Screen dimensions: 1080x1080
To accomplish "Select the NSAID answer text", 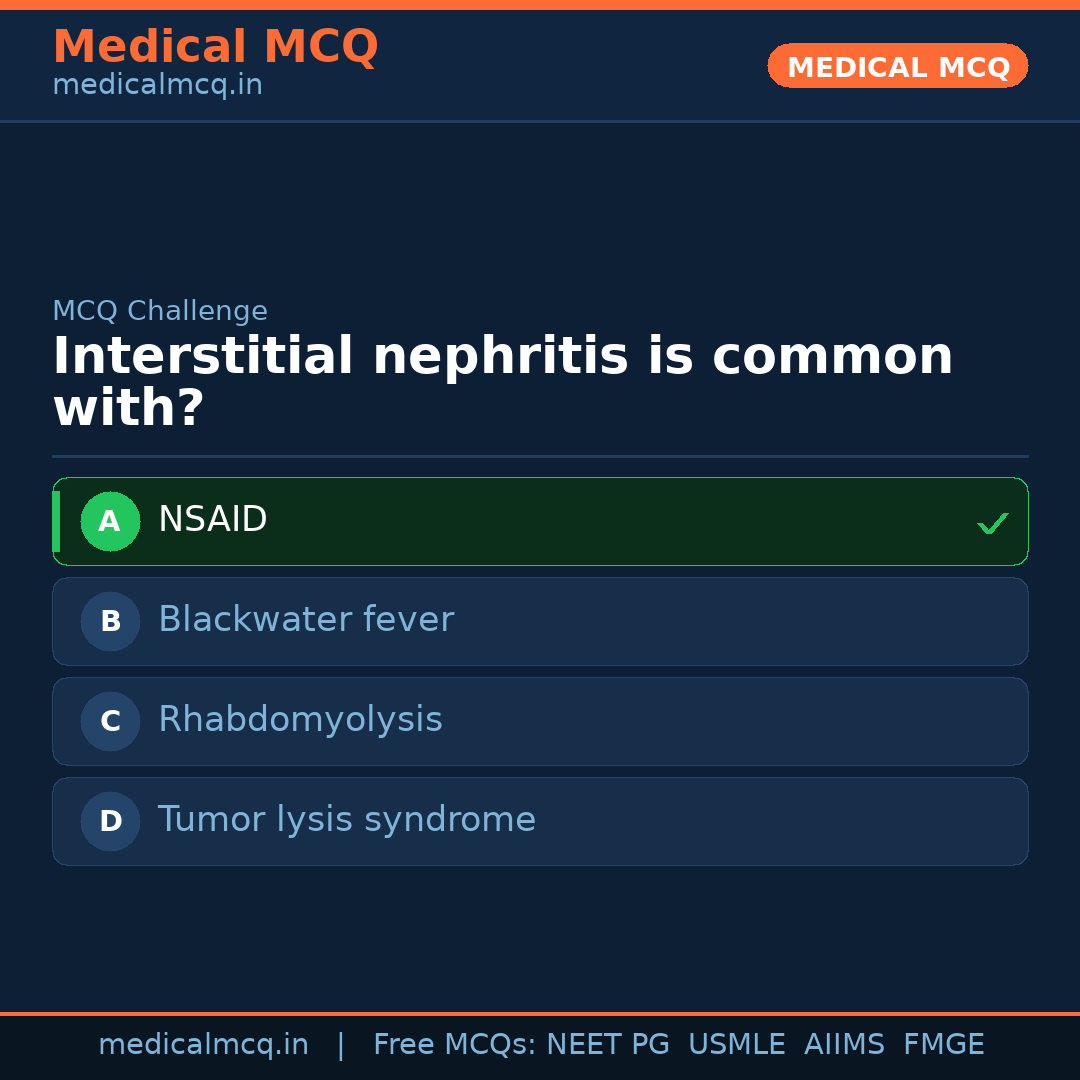I will tap(212, 520).
